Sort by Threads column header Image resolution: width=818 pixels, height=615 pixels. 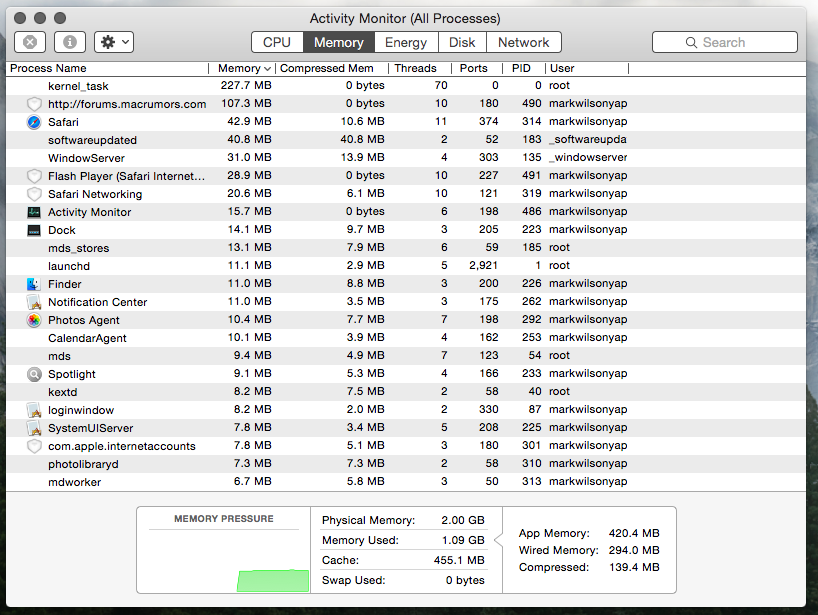(420, 68)
